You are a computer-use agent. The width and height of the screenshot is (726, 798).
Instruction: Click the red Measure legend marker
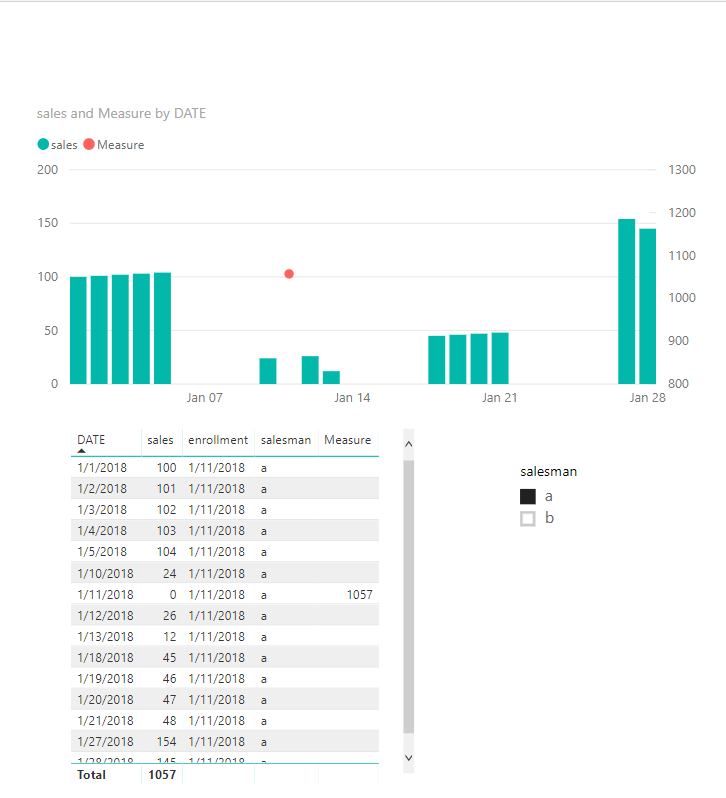[89, 145]
